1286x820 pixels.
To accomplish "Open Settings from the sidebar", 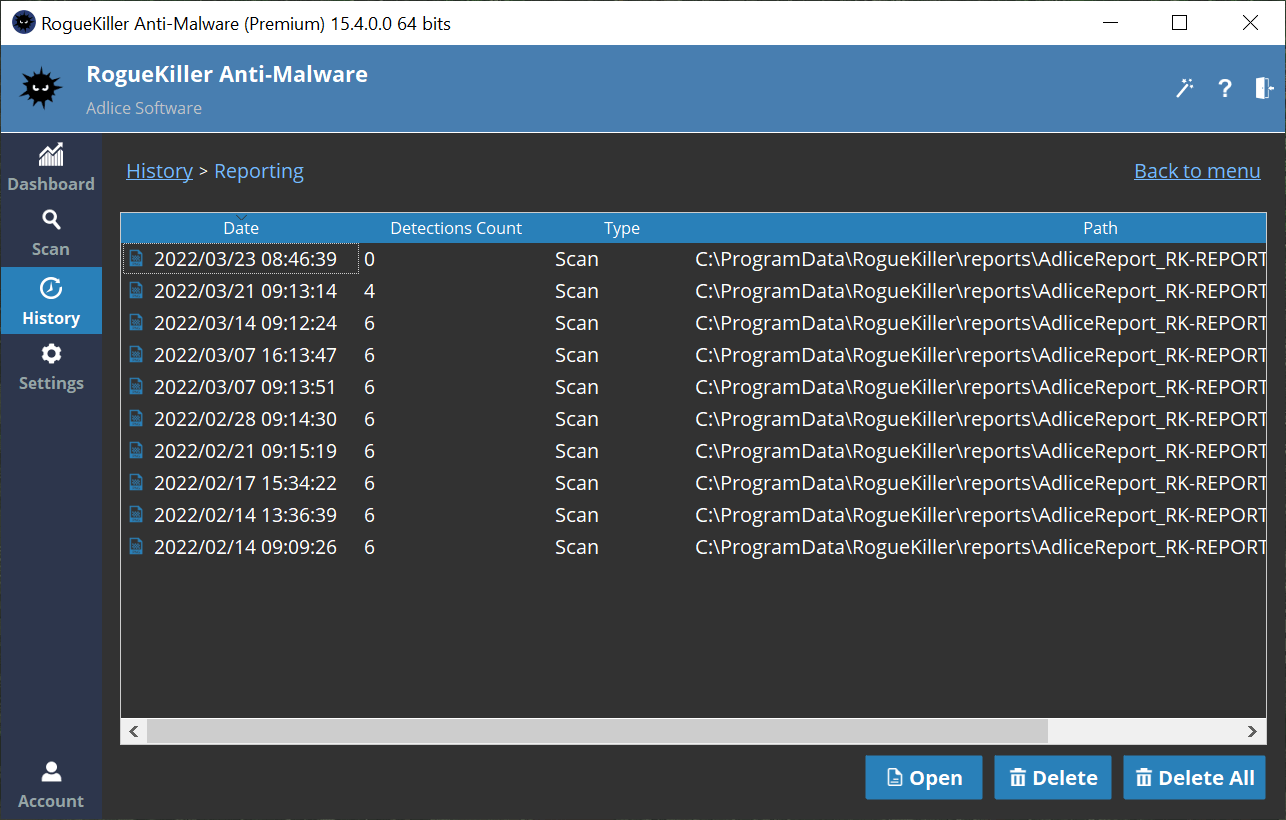I will [51, 367].
